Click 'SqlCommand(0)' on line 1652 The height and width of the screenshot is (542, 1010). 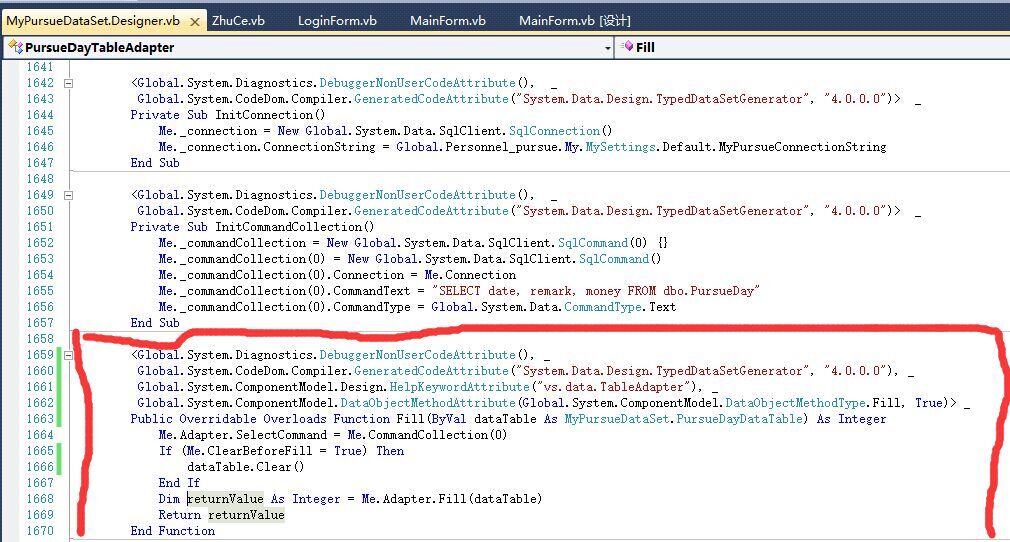pyautogui.click(x=602, y=243)
